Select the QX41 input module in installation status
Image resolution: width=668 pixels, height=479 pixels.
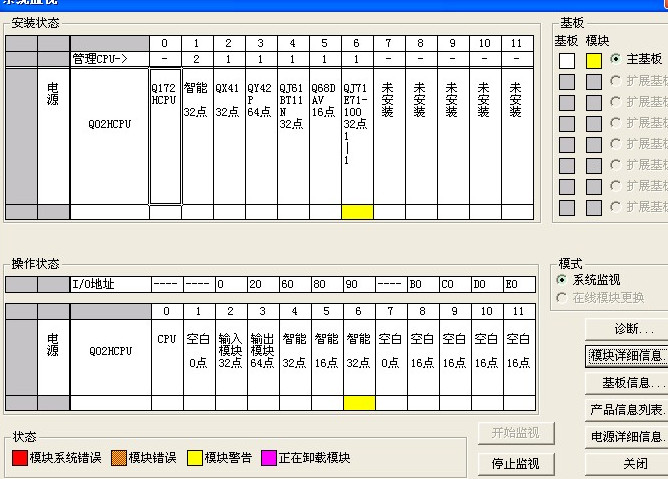tap(229, 135)
